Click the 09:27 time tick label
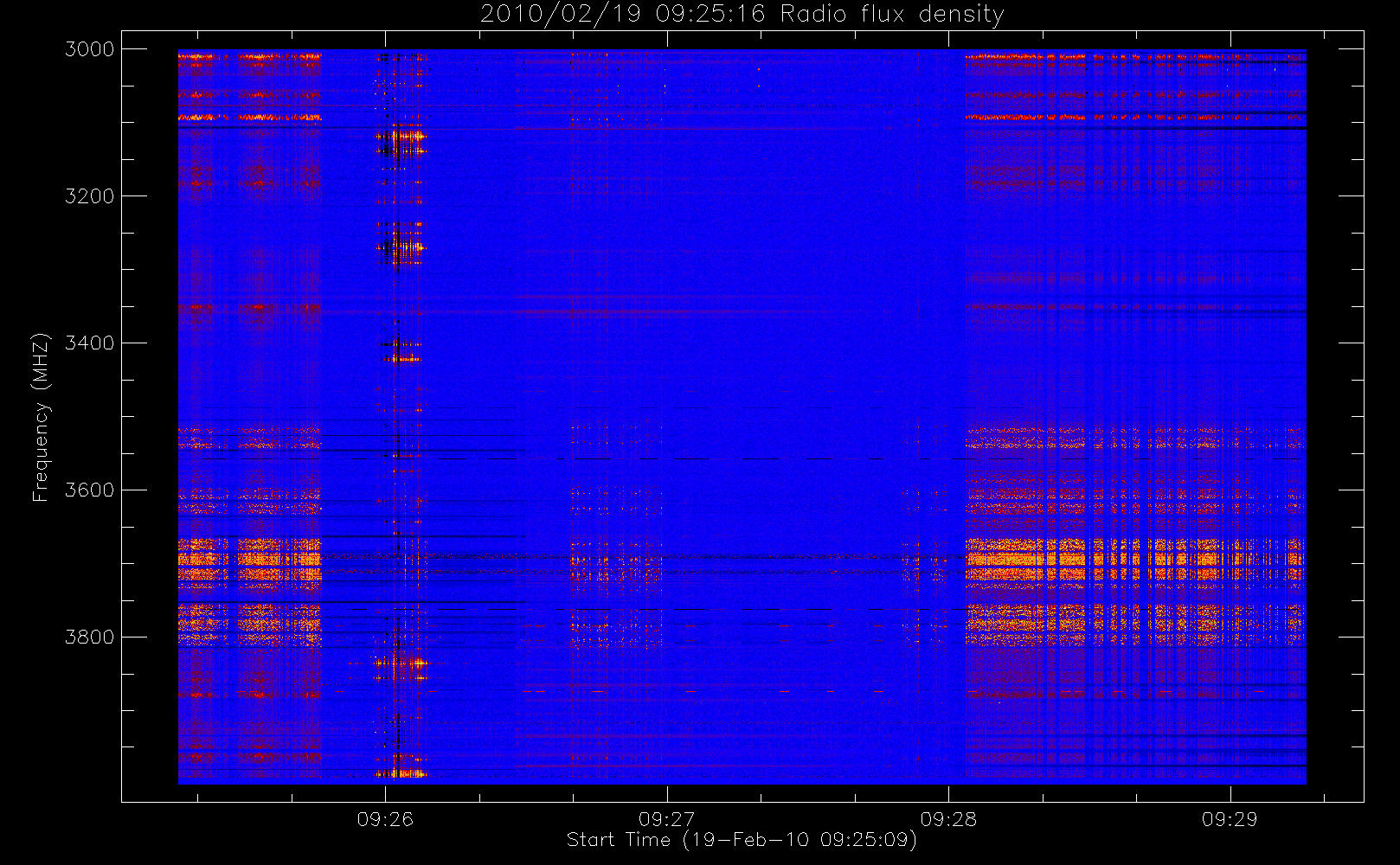 pos(667,819)
